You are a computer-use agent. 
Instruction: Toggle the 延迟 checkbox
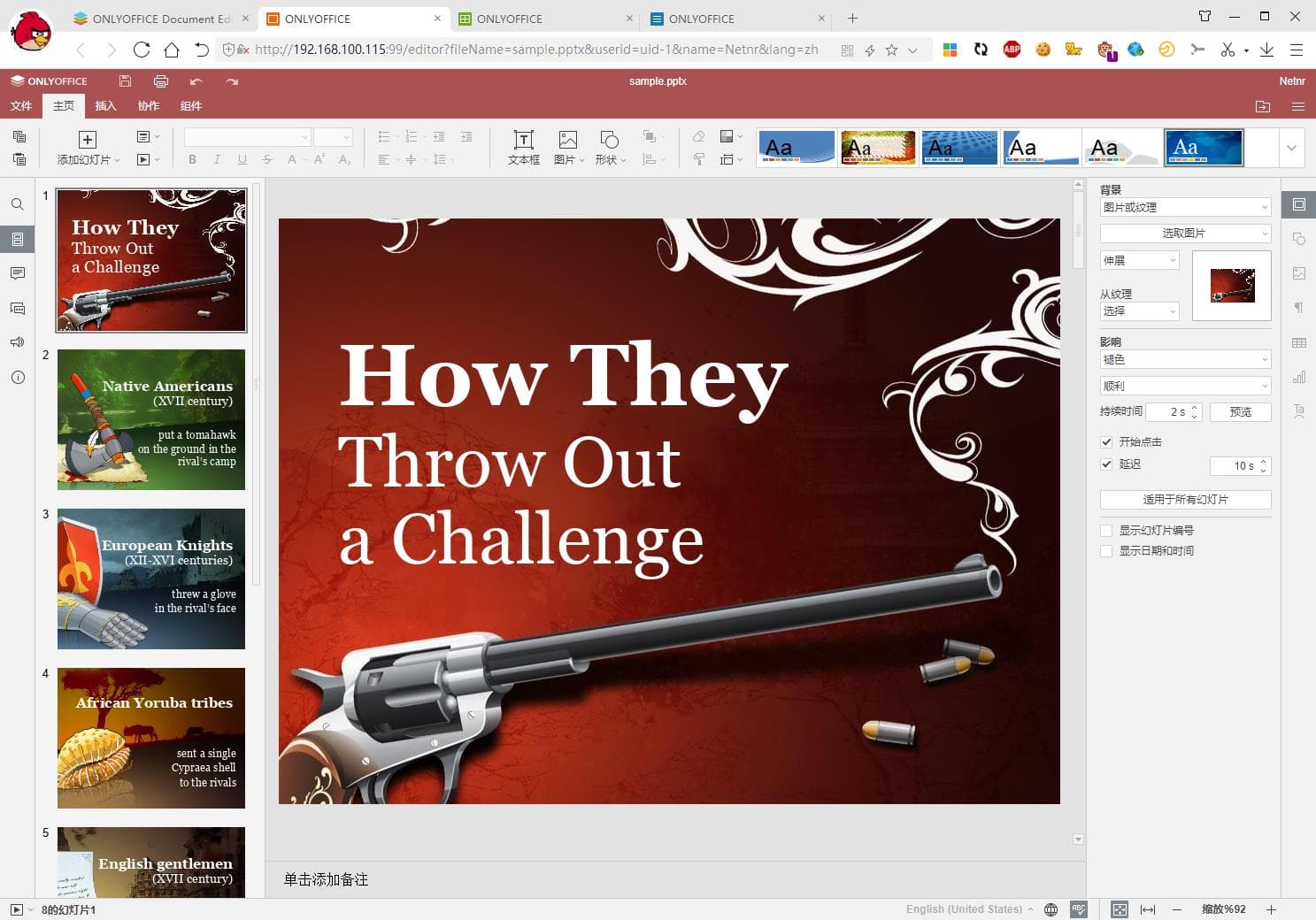coord(1106,464)
